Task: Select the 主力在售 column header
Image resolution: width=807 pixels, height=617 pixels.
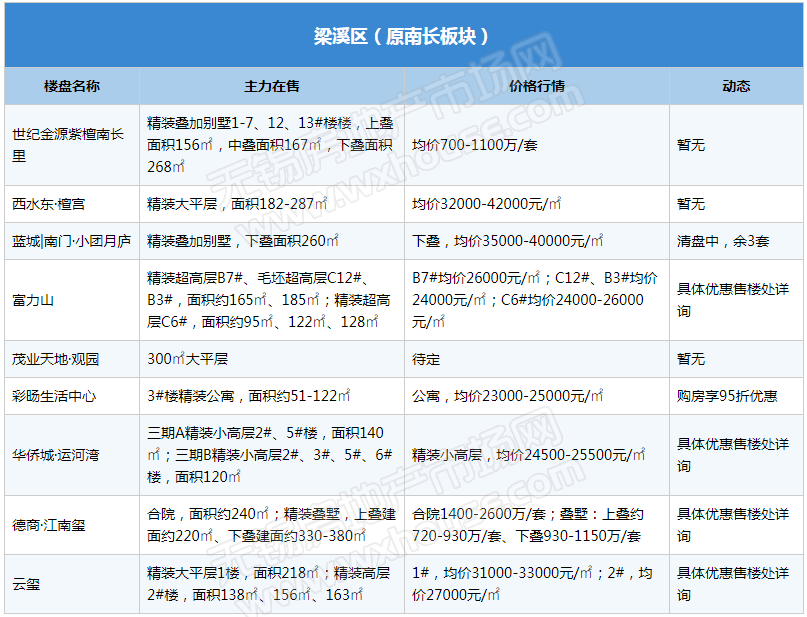Action: point(272,86)
